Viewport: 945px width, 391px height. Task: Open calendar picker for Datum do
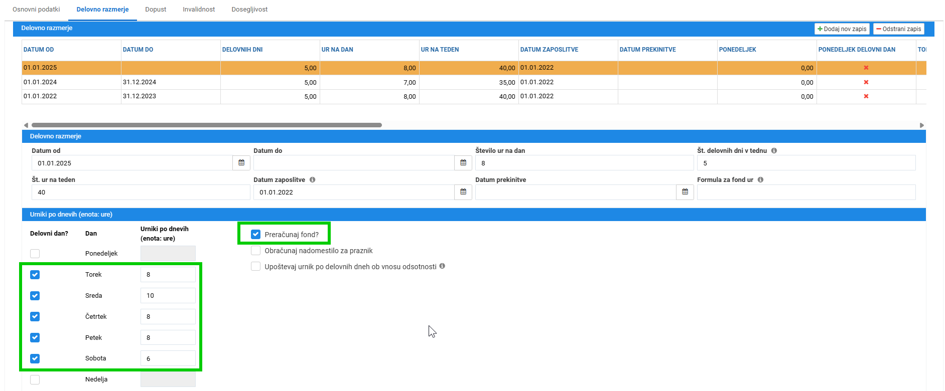[x=463, y=163]
